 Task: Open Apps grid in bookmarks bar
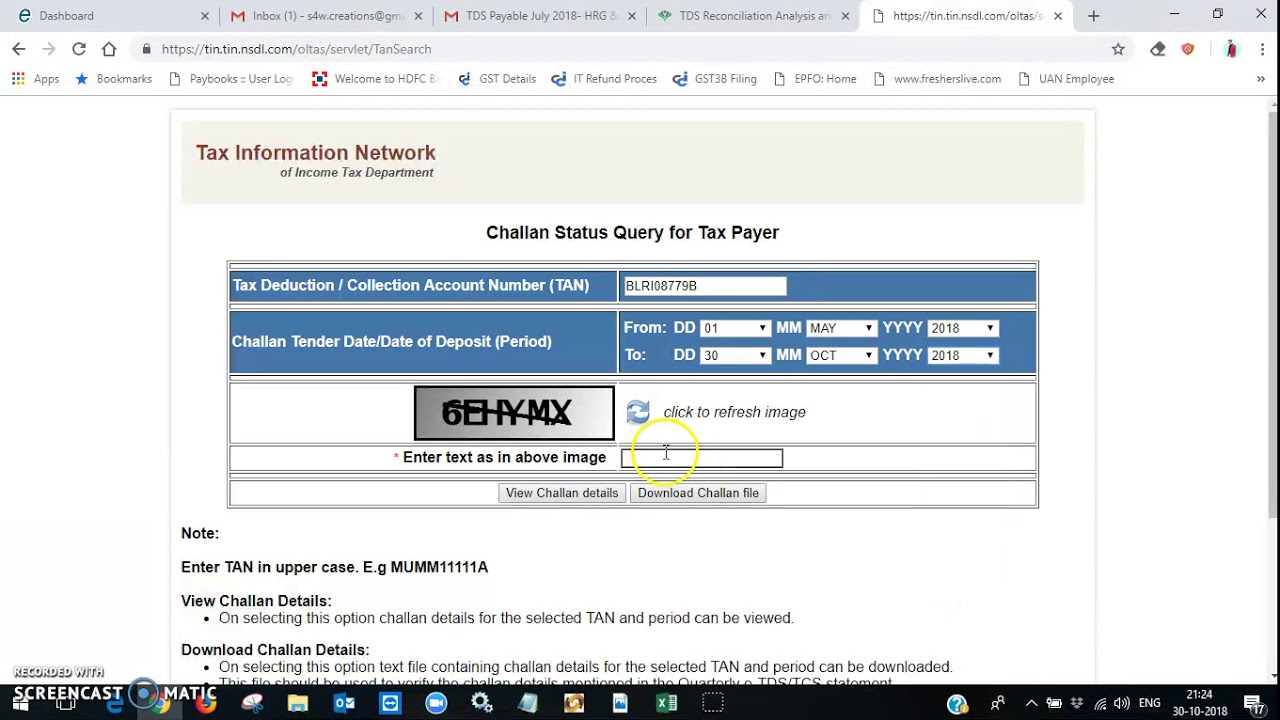pyautogui.click(x=35, y=79)
